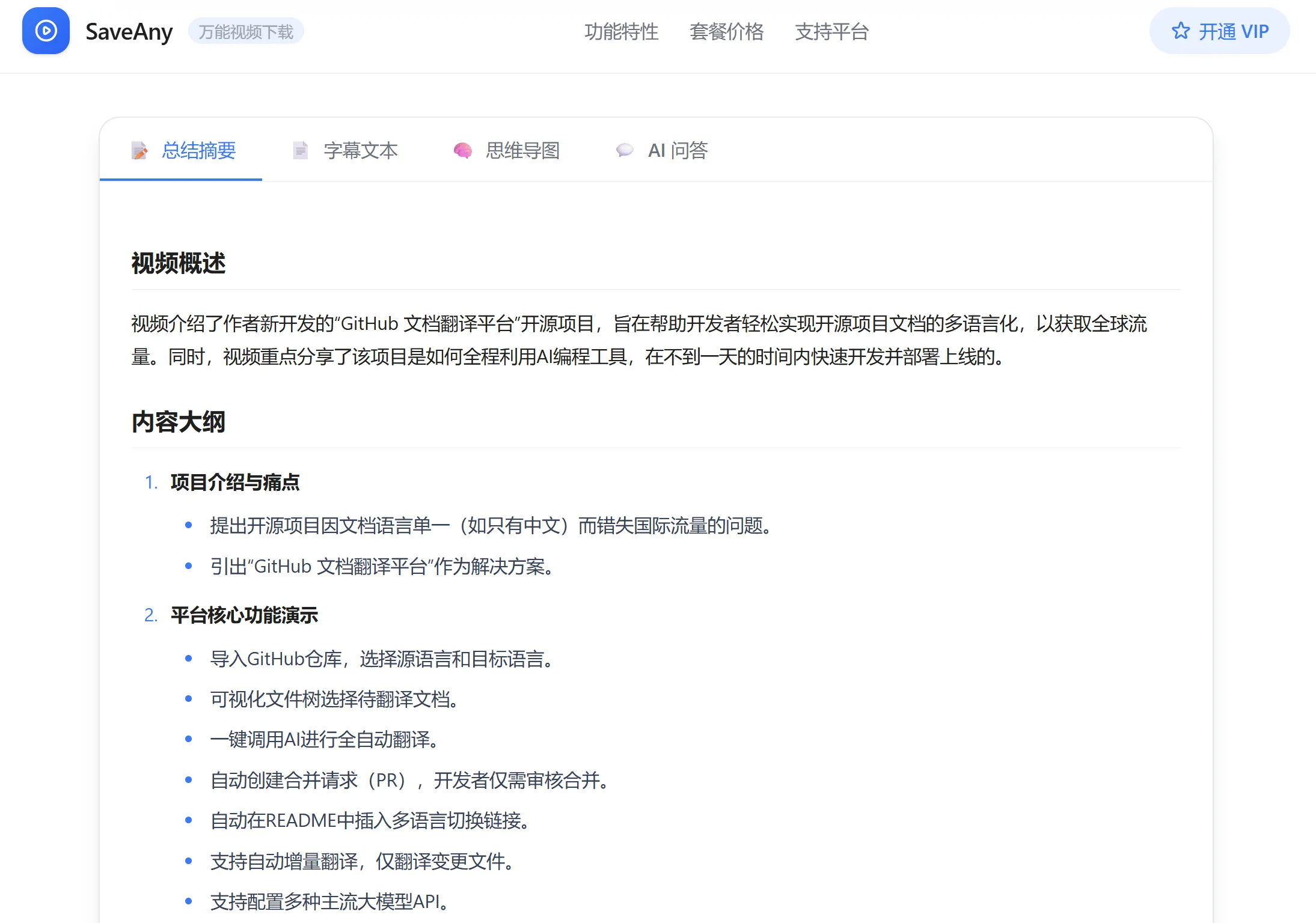Click the brain icon beside 思维导图
1316x923 pixels.
tap(462, 150)
